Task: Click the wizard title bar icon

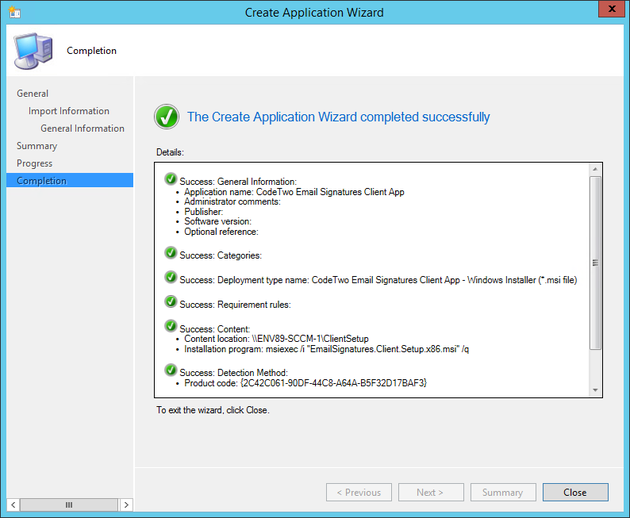Action: tap(14, 12)
